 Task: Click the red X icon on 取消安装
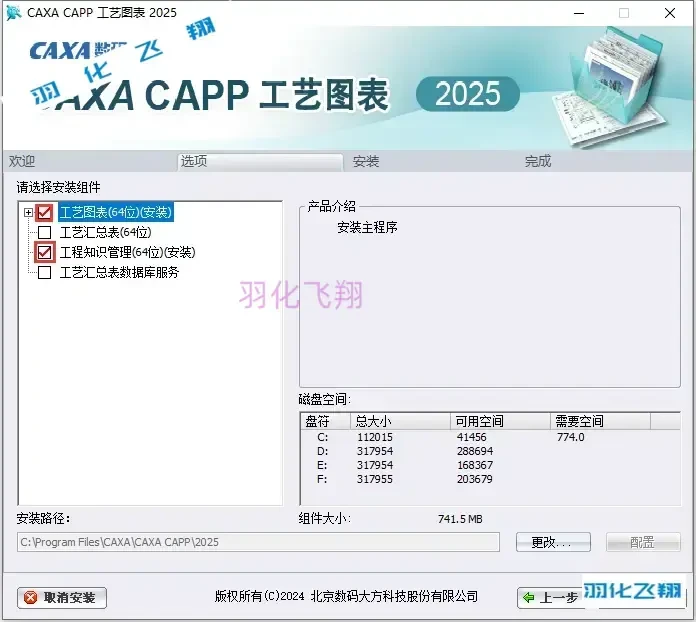(30, 598)
